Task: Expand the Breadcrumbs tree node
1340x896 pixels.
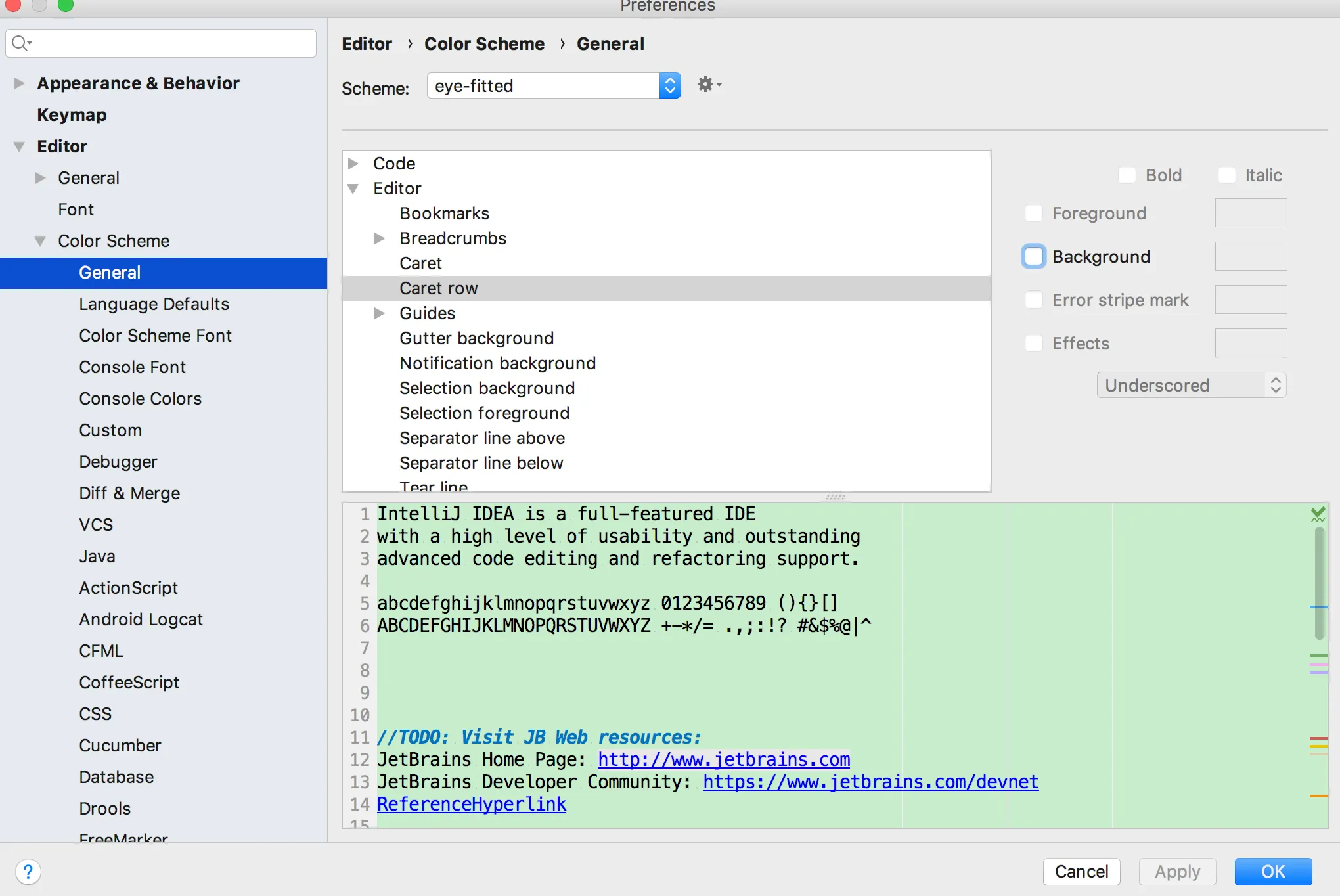Action: click(x=379, y=238)
